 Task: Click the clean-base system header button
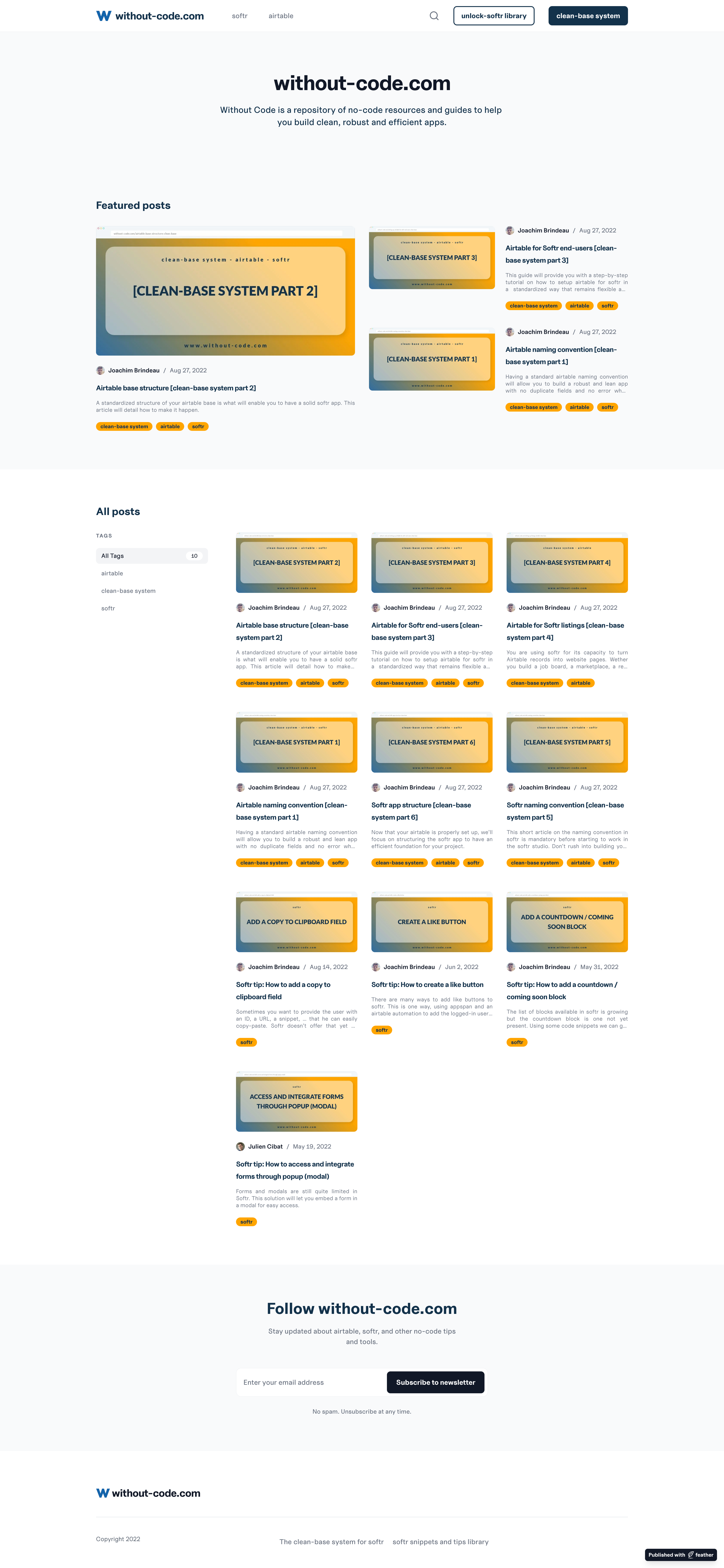(x=588, y=16)
